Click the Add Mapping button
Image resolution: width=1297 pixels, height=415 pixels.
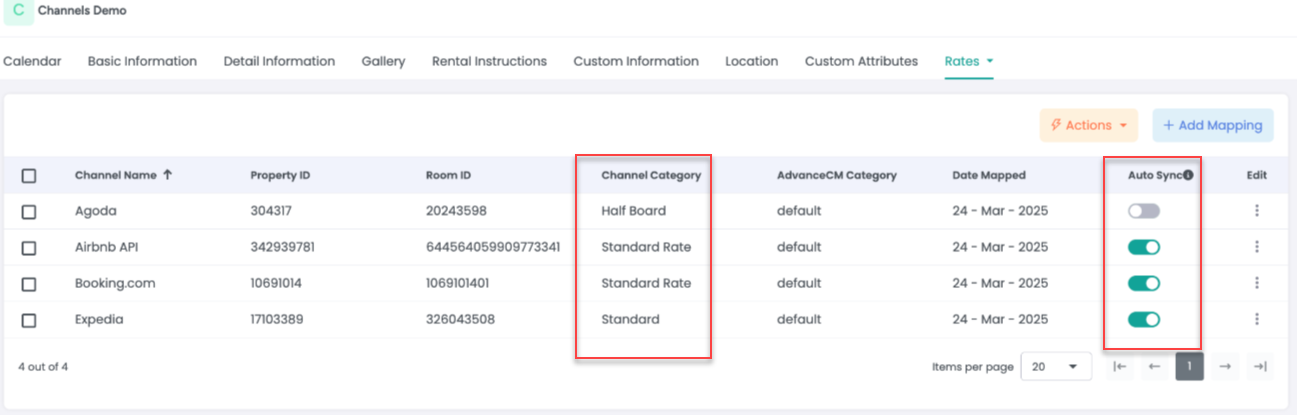[x=1212, y=125]
